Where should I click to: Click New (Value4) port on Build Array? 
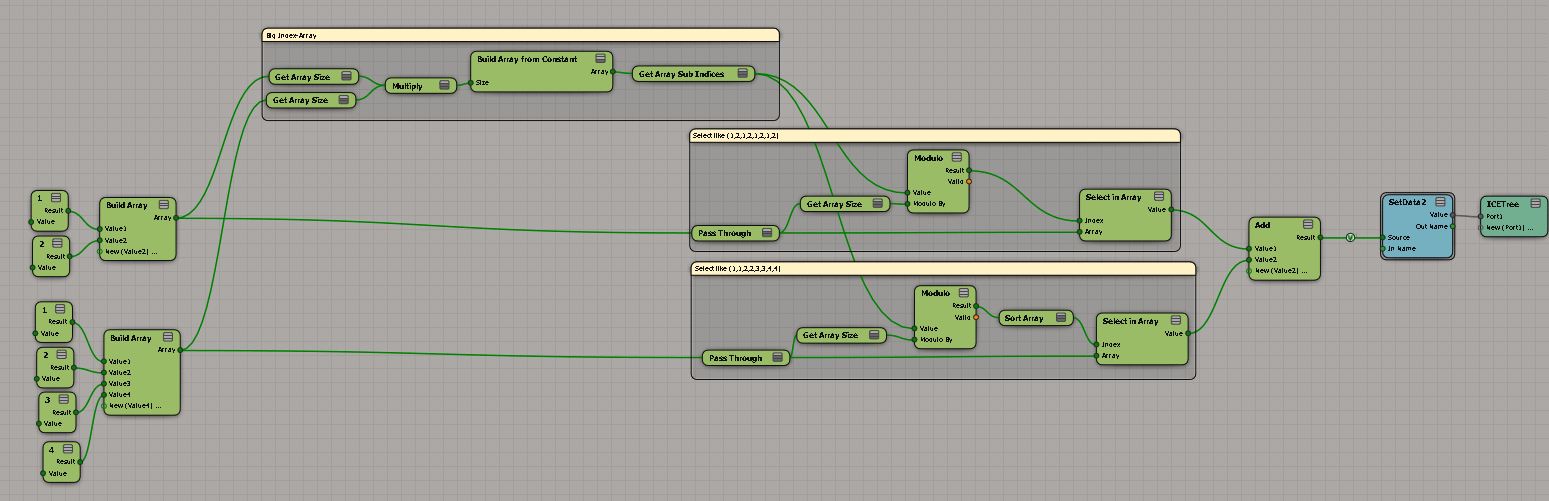click(102, 406)
